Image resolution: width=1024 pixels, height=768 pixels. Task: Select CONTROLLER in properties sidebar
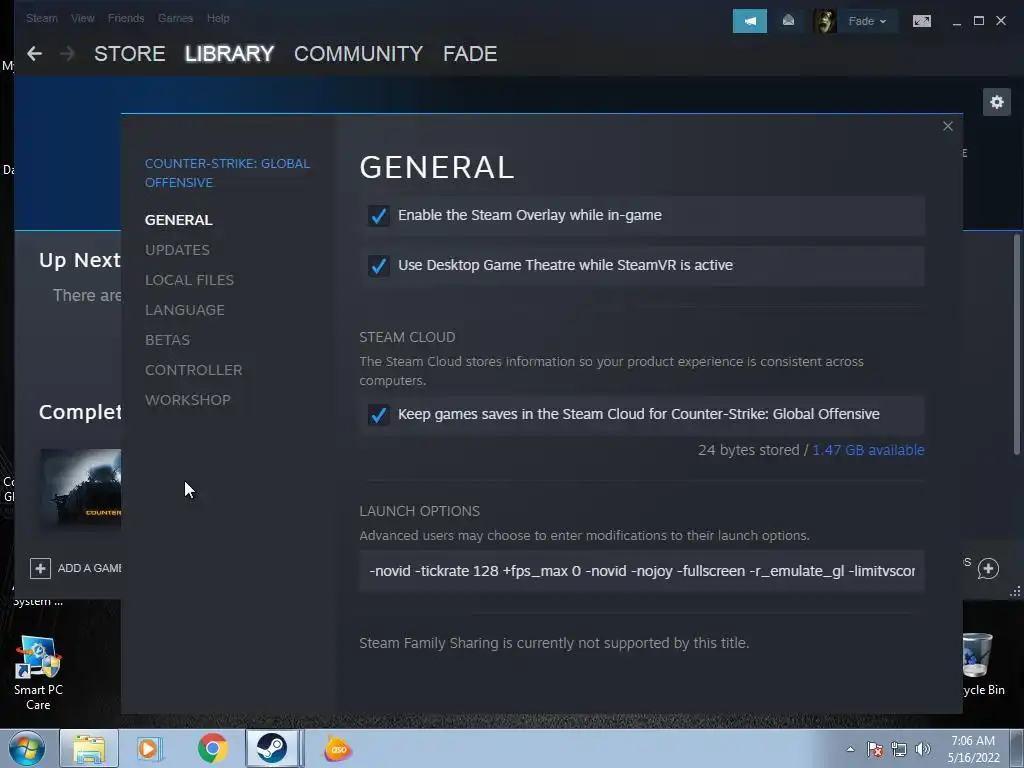click(x=194, y=370)
